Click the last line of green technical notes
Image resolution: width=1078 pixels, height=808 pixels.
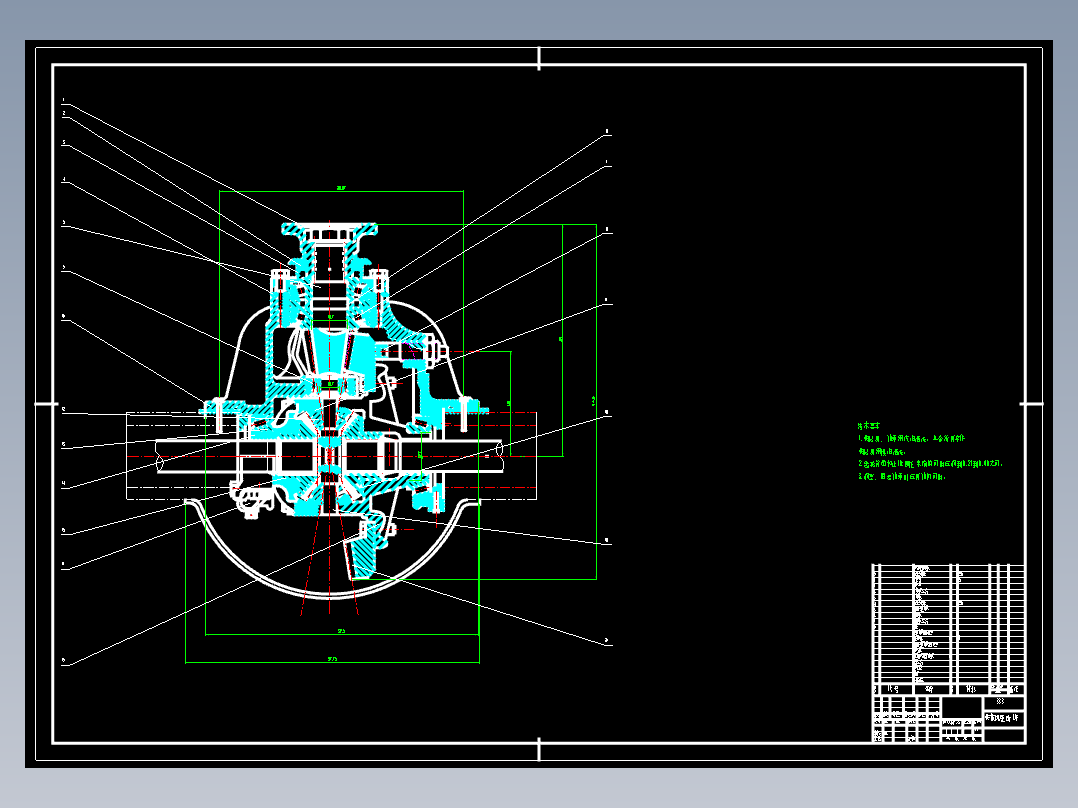click(x=901, y=477)
